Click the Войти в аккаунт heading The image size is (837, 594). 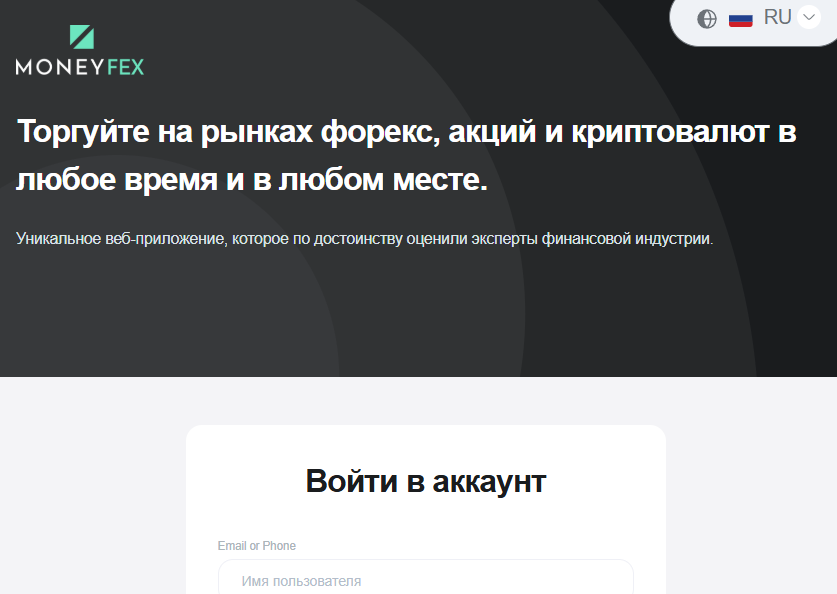tap(426, 481)
